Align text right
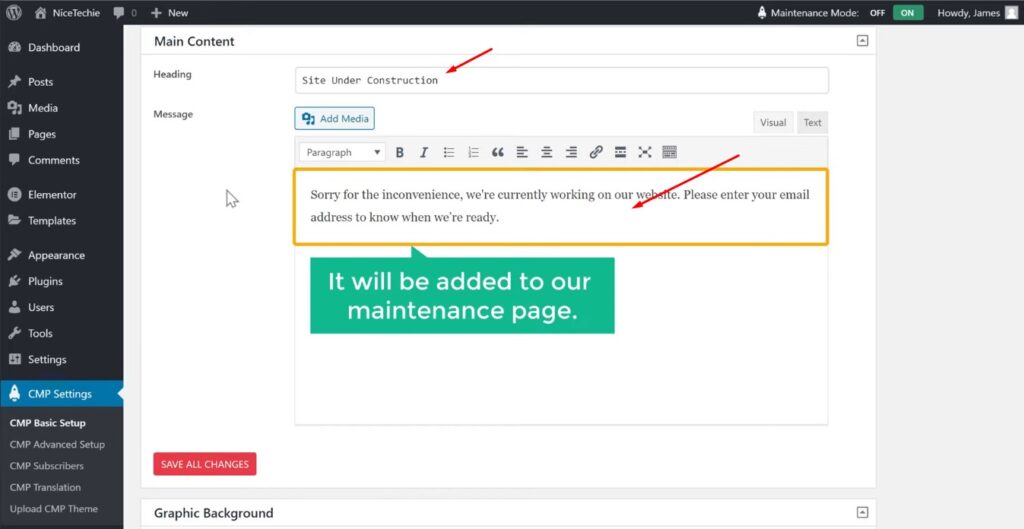This screenshot has height=529, width=1024. click(571, 152)
